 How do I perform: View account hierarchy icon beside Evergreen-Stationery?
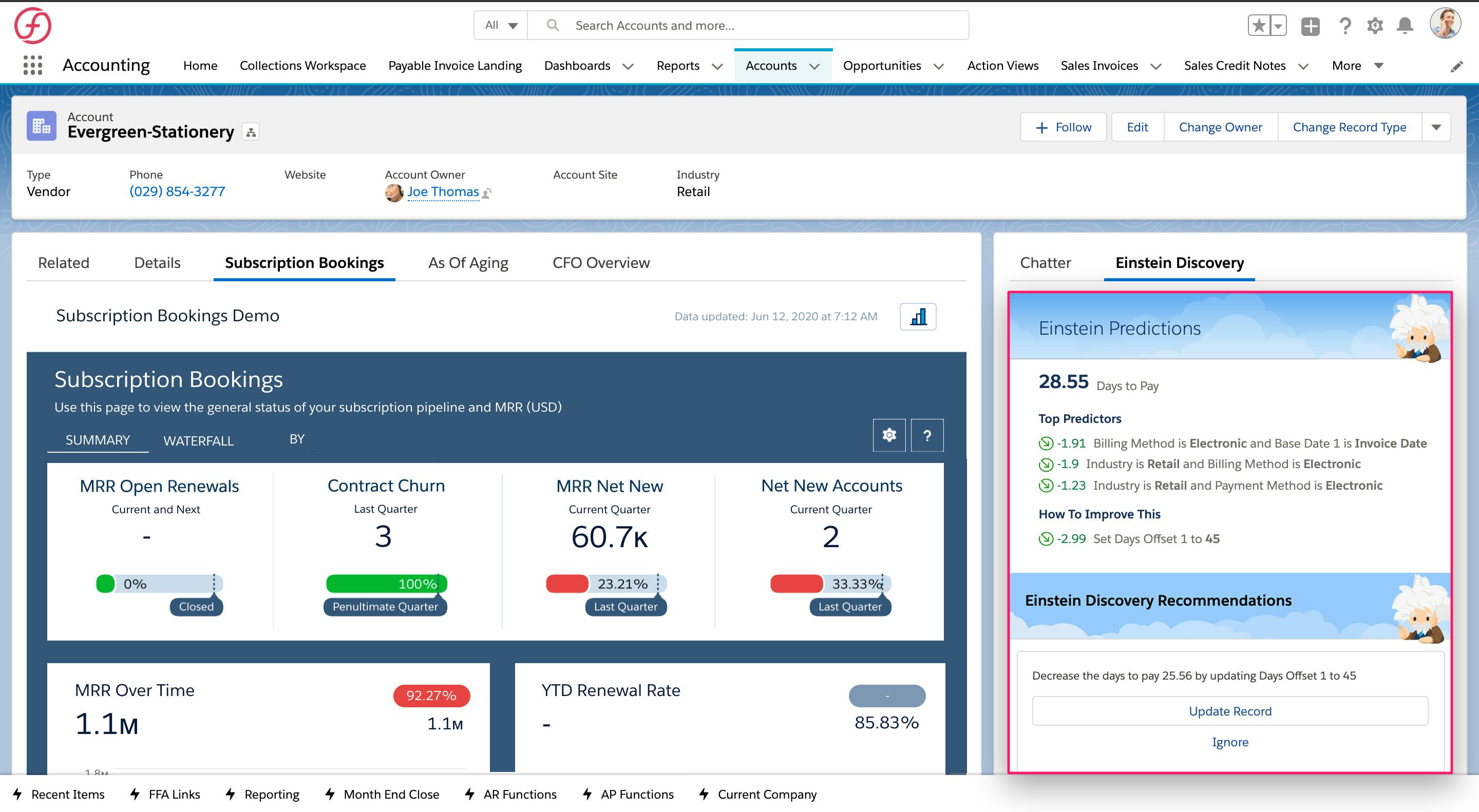(x=250, y=131)
